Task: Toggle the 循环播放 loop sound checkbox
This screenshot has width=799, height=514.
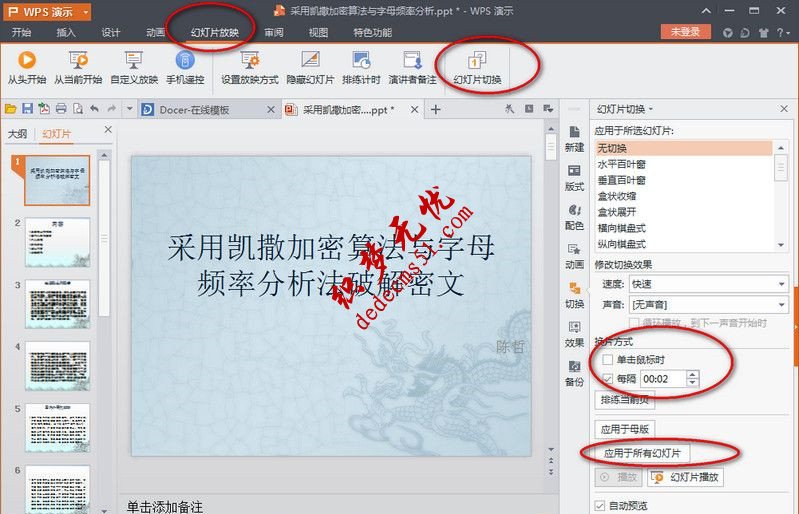Action: [x=634, y=323]
